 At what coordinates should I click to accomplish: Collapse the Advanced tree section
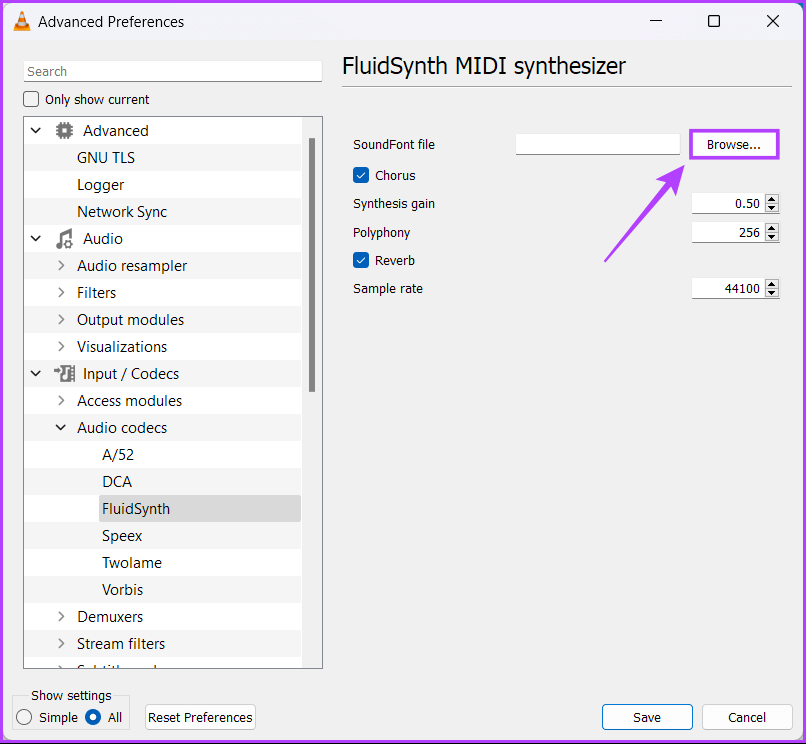36,131
